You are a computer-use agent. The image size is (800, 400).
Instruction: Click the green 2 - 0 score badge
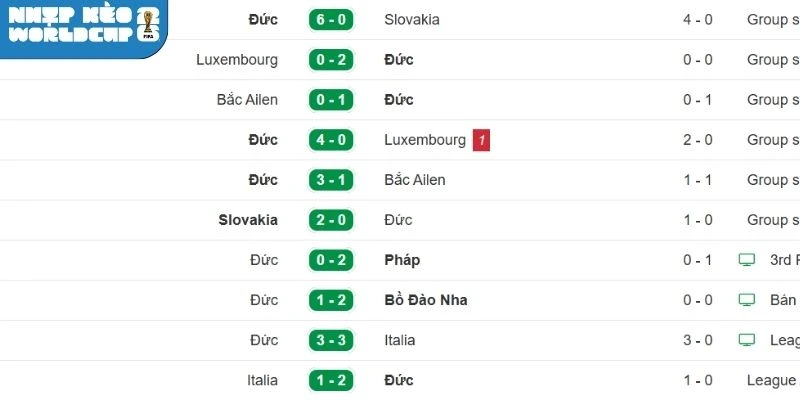(x=331, y=220)
